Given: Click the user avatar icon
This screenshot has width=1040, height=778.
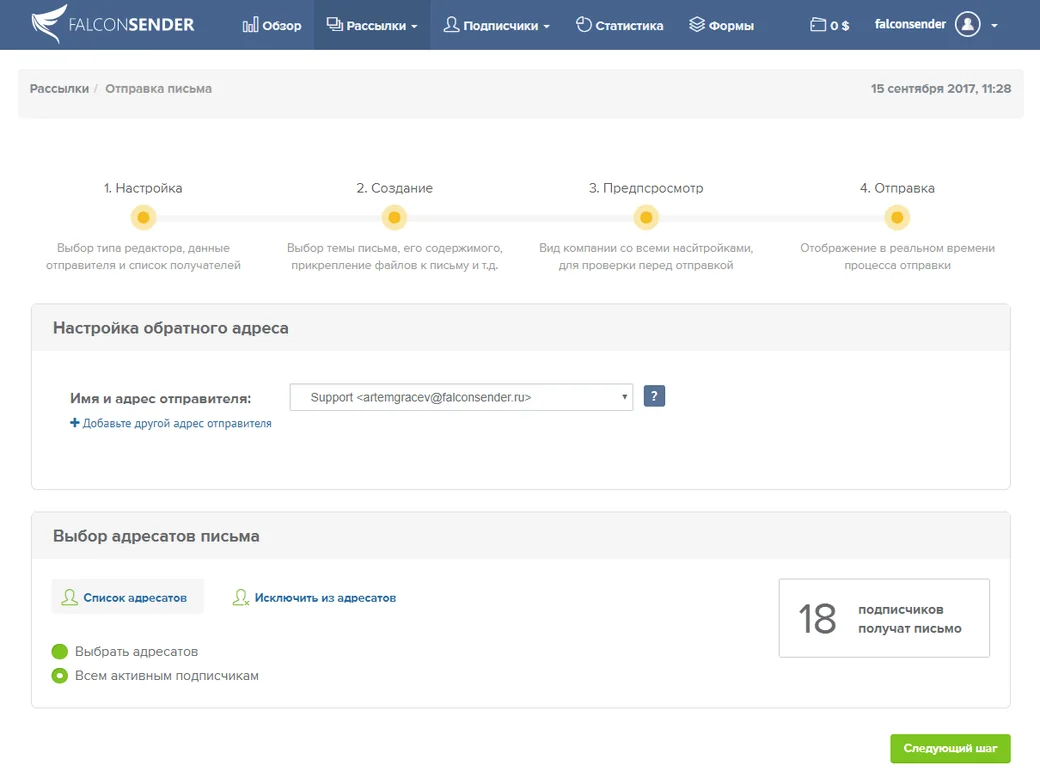Looking at the screenshot, I should point(968,25).
